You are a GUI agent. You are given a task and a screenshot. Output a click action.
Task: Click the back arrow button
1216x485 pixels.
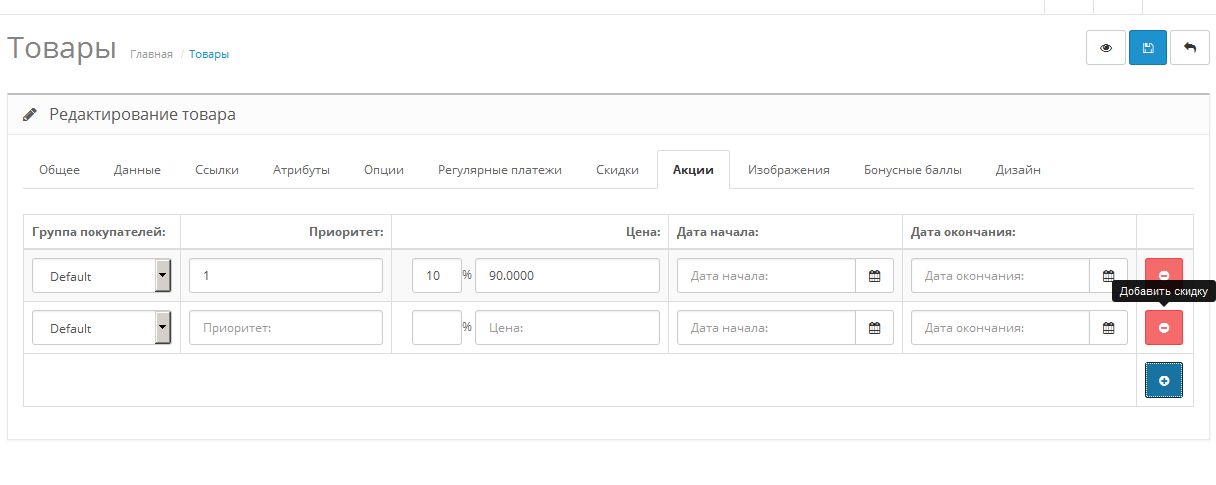pyautogui.click(x=1189, y=48)
